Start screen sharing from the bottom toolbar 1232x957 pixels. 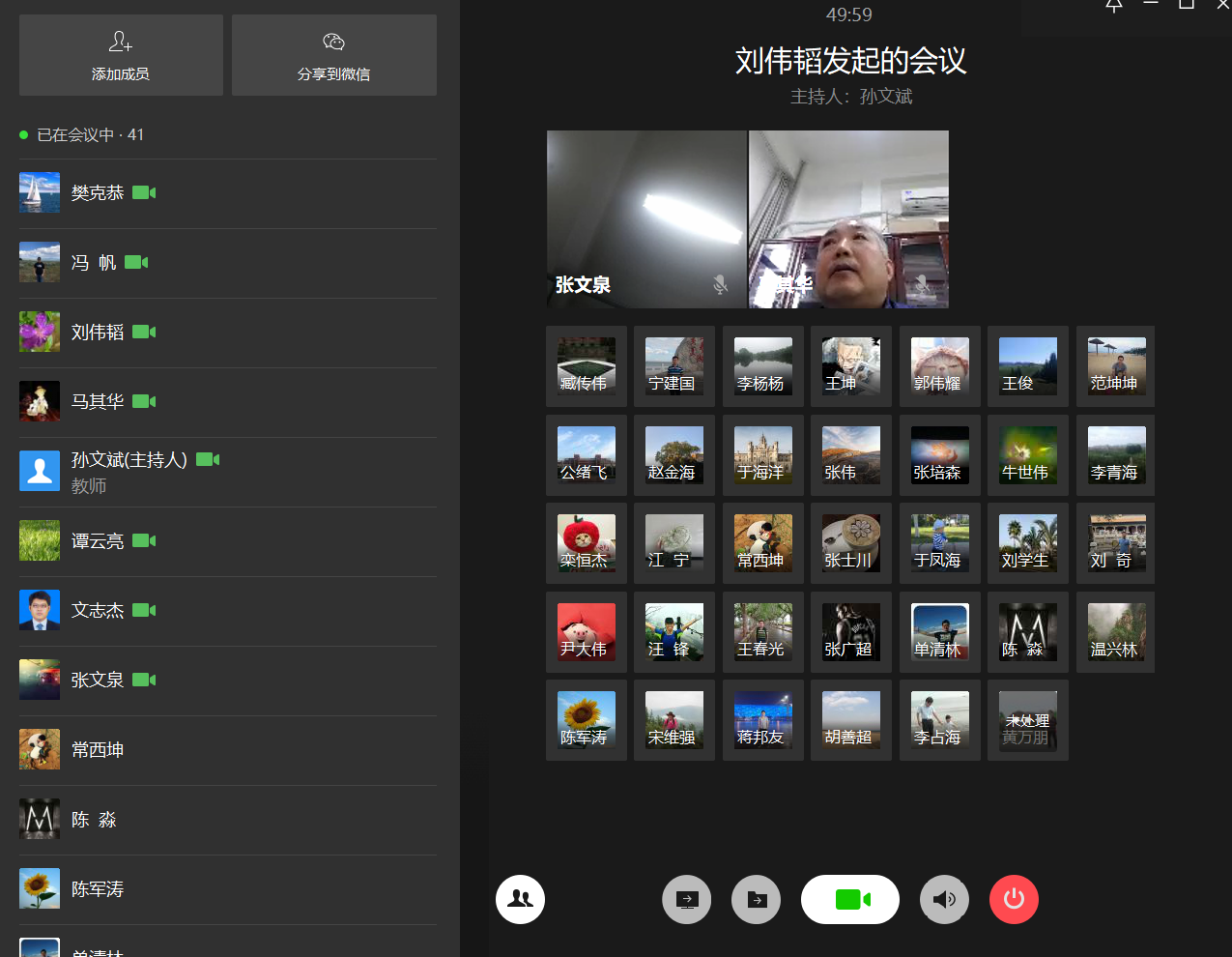pos(687,900)
